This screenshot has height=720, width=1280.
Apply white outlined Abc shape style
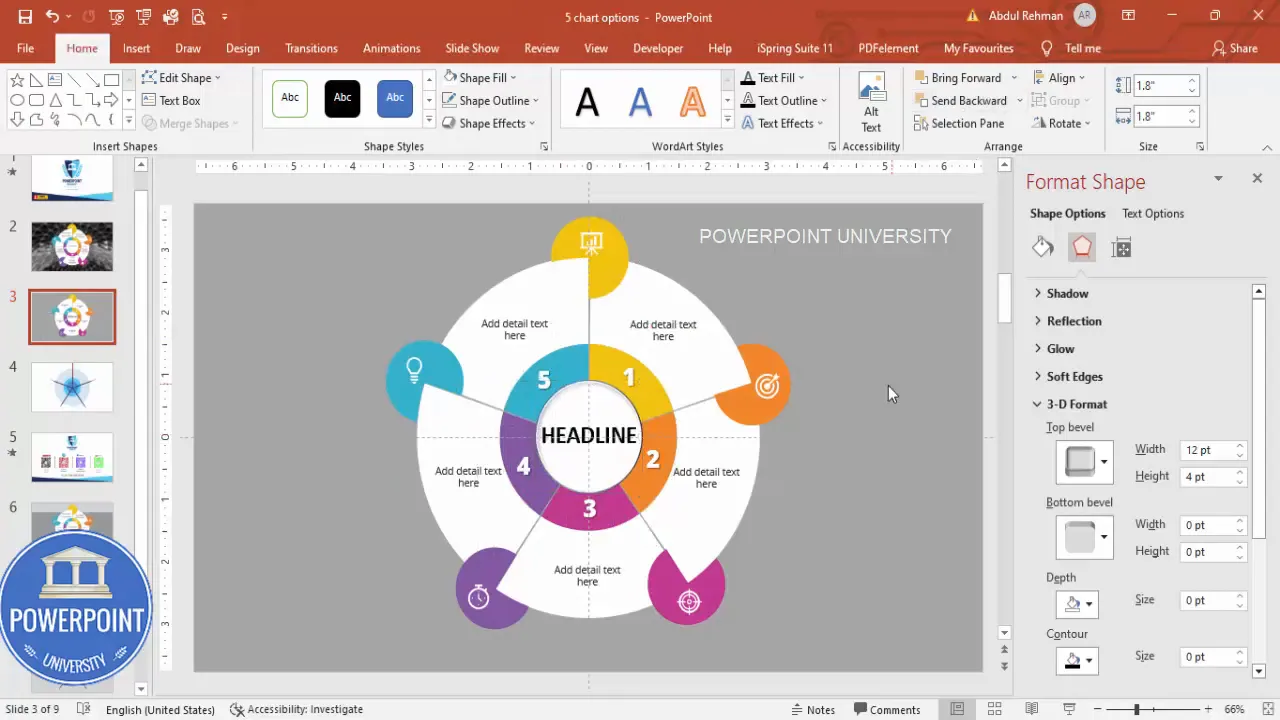click(x=290, y=98)
